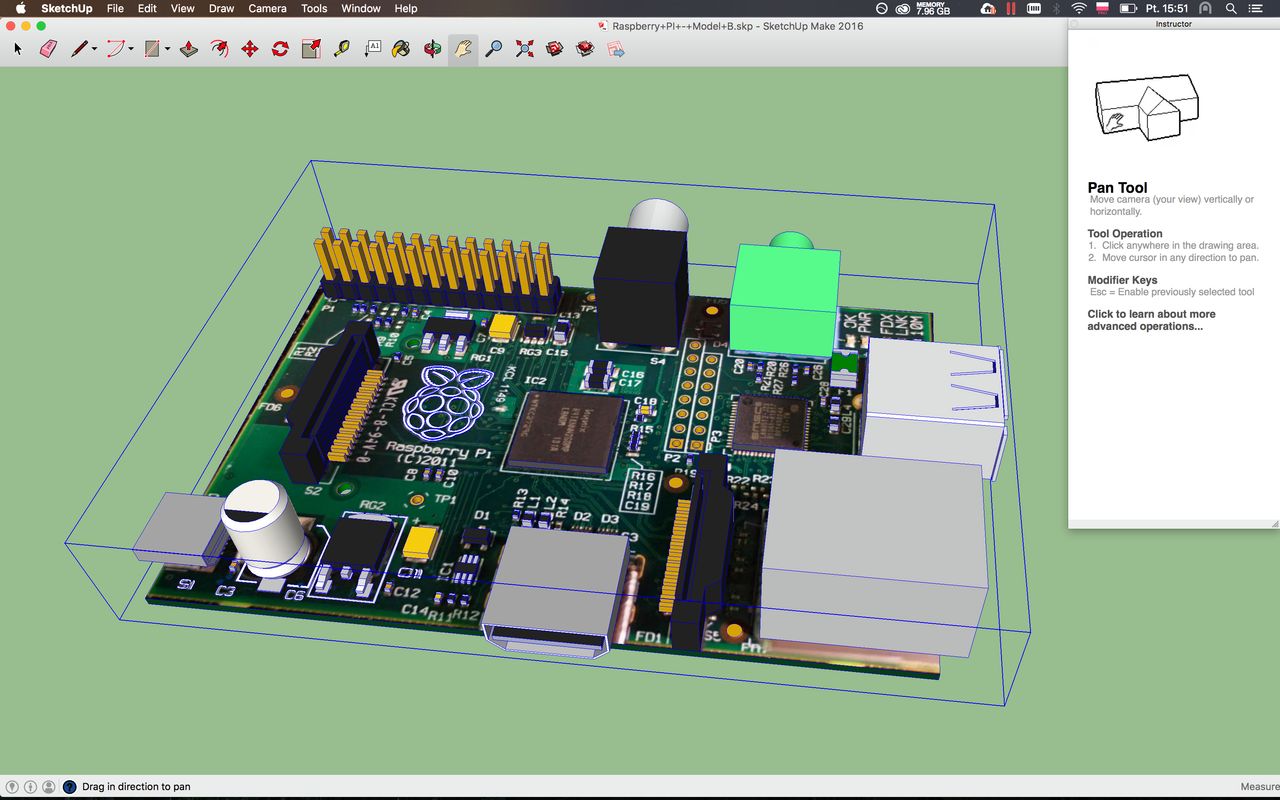Activate the Tape Measure tool
The image size is (1280, 800).
[342, 49]
